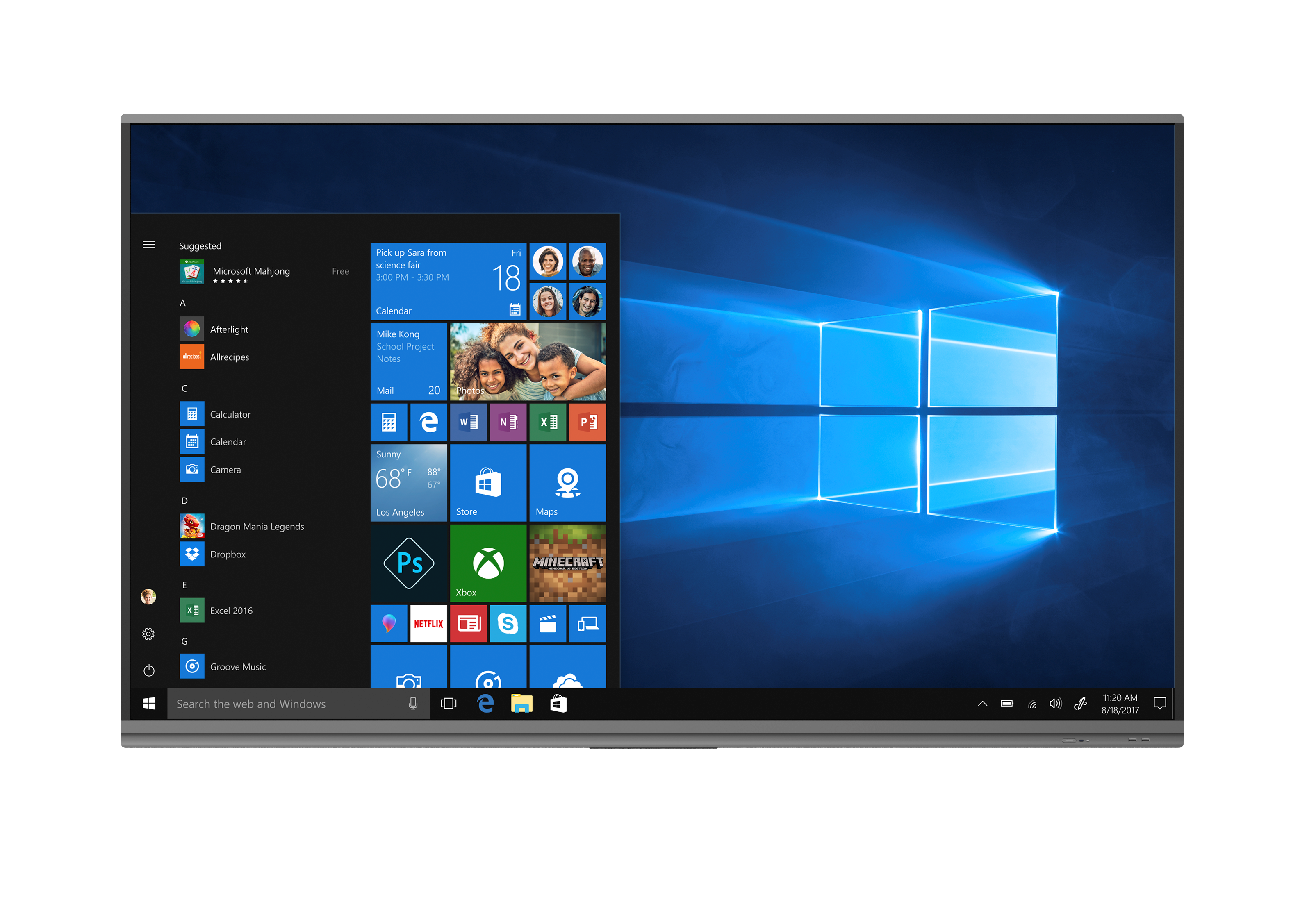Open the Wi-Fi network tray icon
This screenshot has height=911, width=1316.
(x=1032, y=704)
